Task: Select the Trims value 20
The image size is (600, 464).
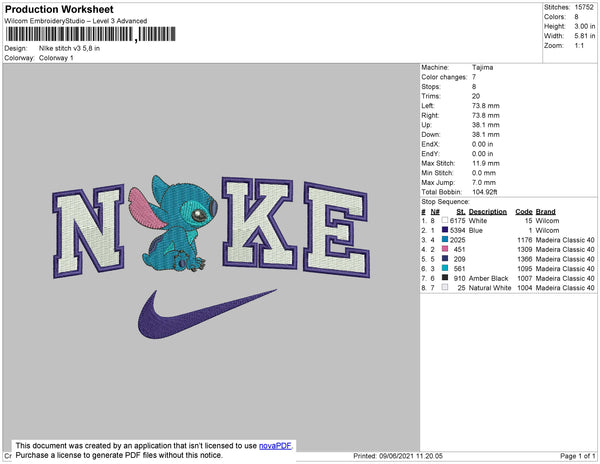Action: pyautogui.click(x=476, y=96)
